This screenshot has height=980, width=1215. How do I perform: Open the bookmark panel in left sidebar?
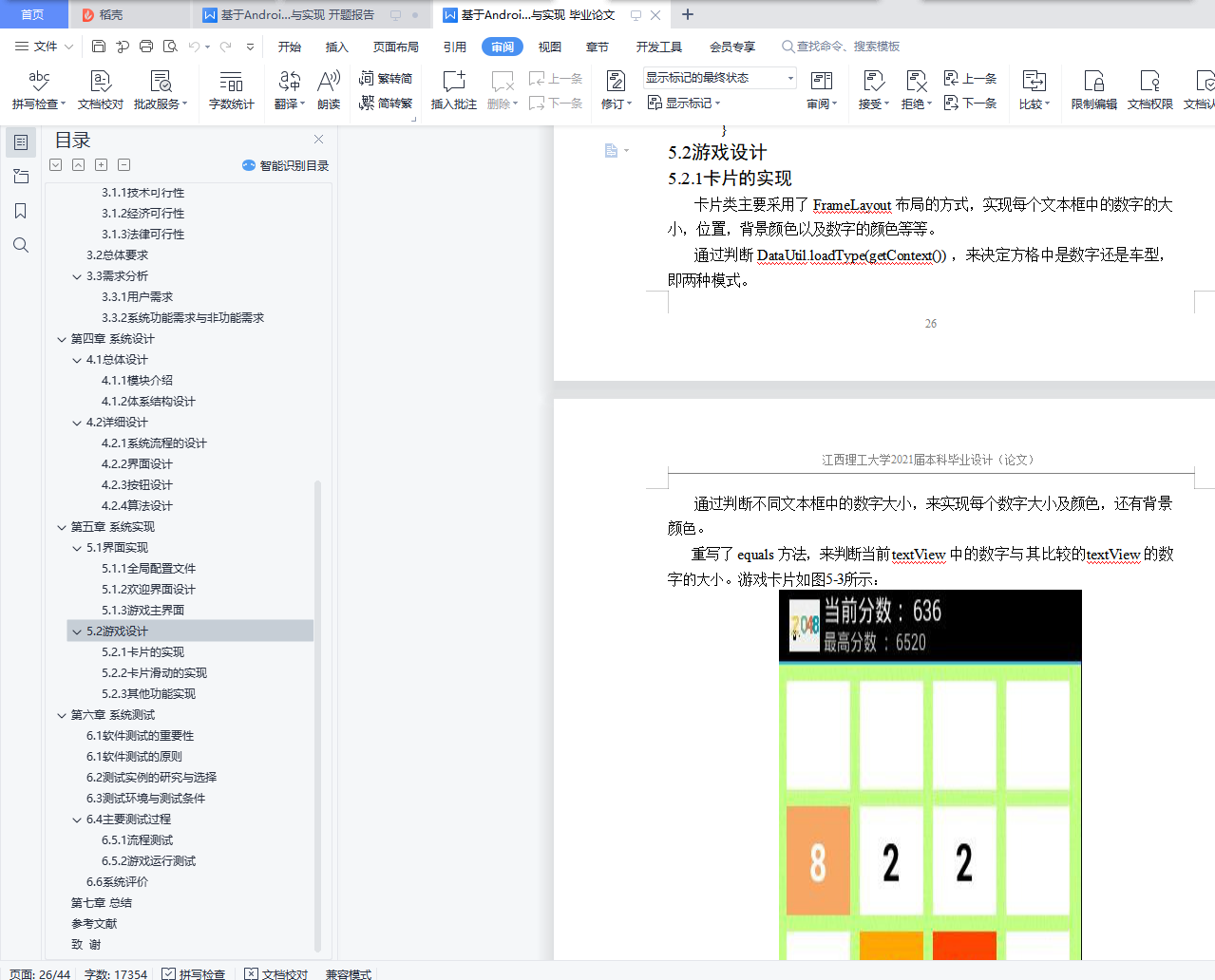[20, 211]
